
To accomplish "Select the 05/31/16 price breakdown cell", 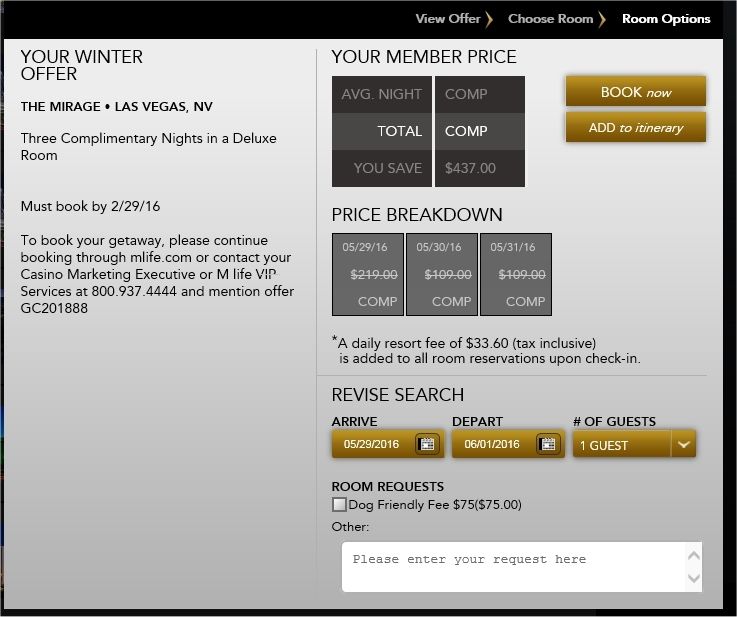I will [x=516, y=274].
